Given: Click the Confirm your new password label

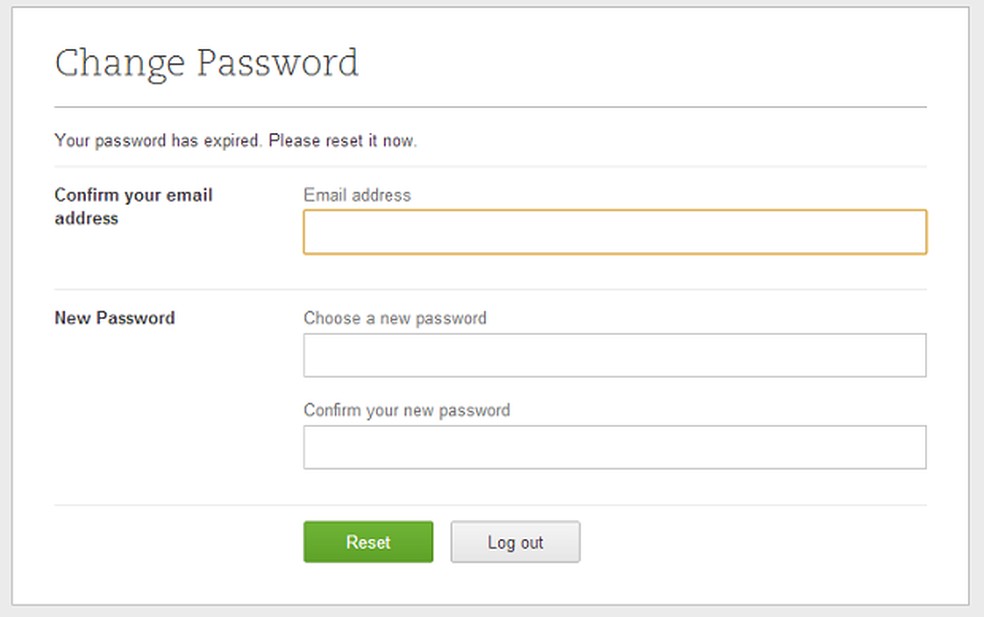Looking at the screenshot, I should (406, 410).
